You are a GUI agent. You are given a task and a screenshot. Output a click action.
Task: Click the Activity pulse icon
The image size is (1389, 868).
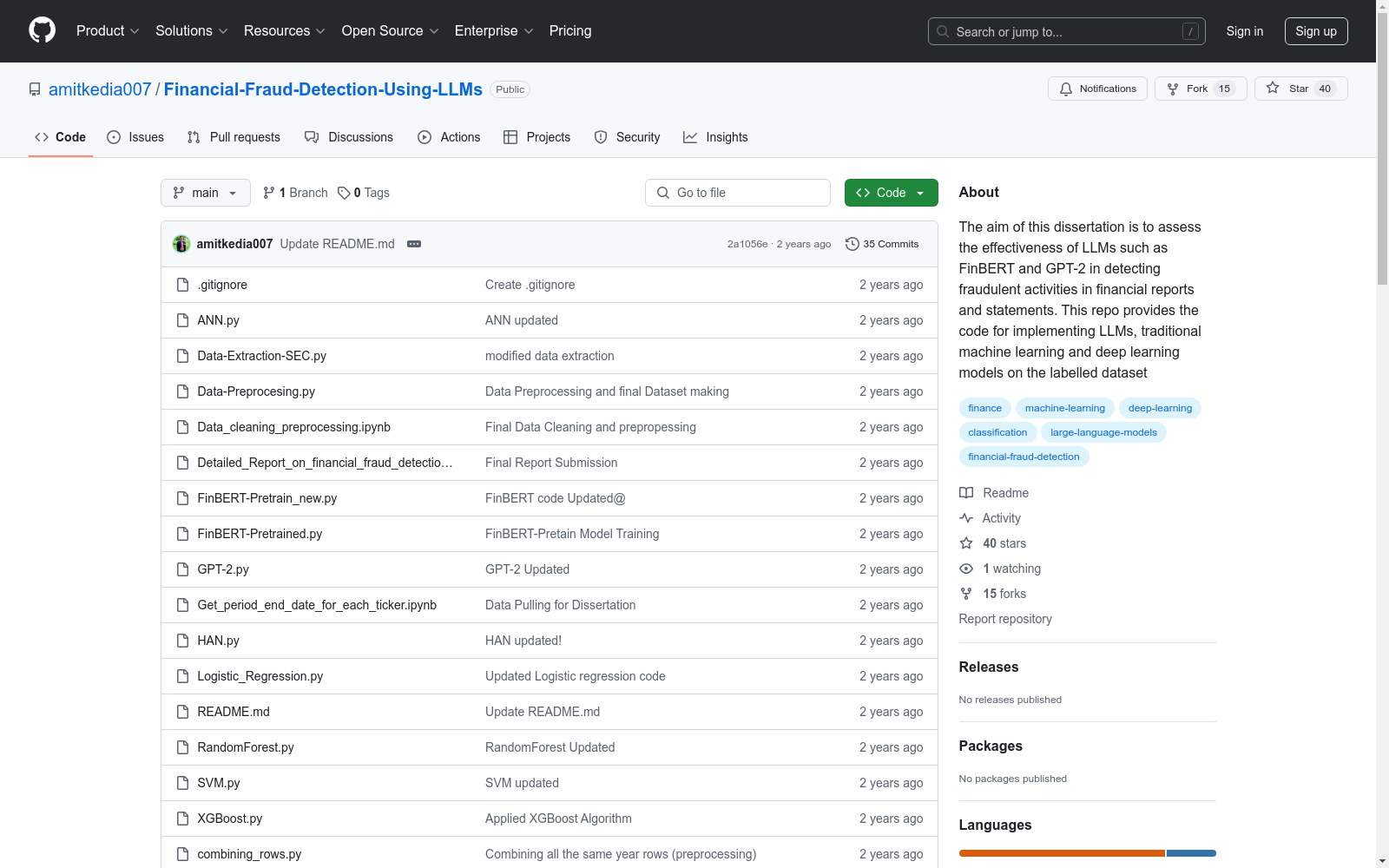click(966, 518)
